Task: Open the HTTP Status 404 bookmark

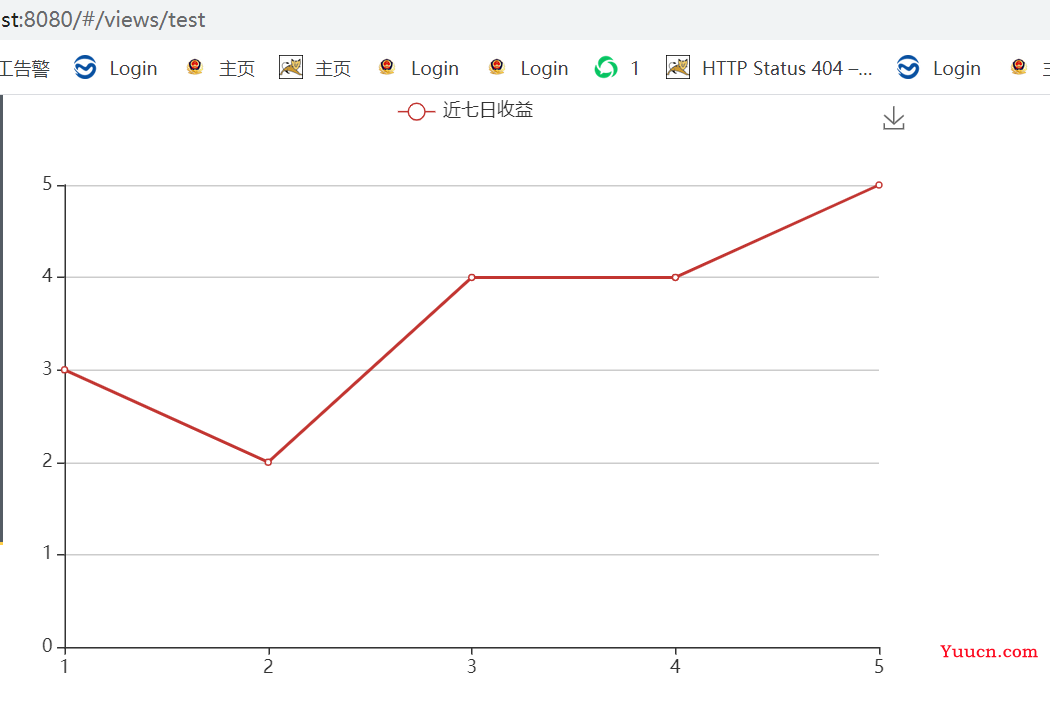Action: click(769, 68)
